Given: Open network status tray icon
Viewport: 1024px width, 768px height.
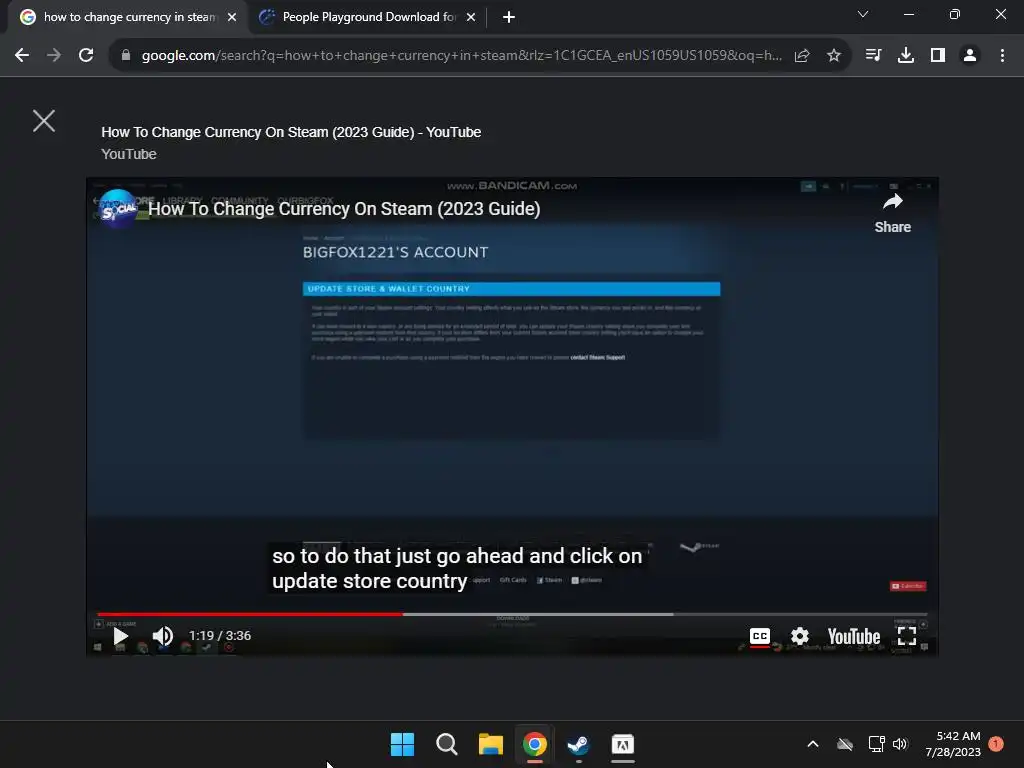Looking at the screenshot, I should 876,744.
